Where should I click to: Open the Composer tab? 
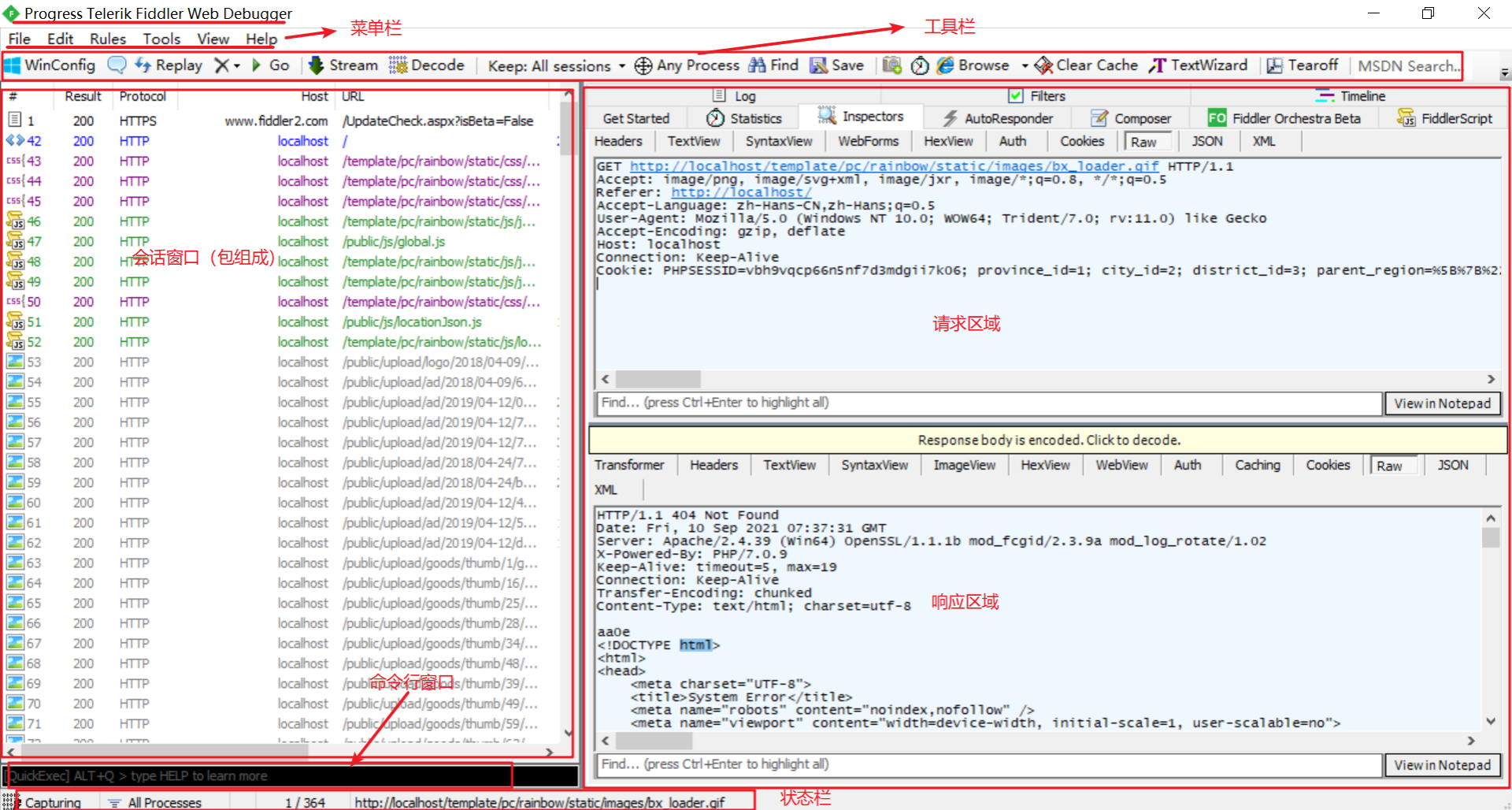(1131, 118)
